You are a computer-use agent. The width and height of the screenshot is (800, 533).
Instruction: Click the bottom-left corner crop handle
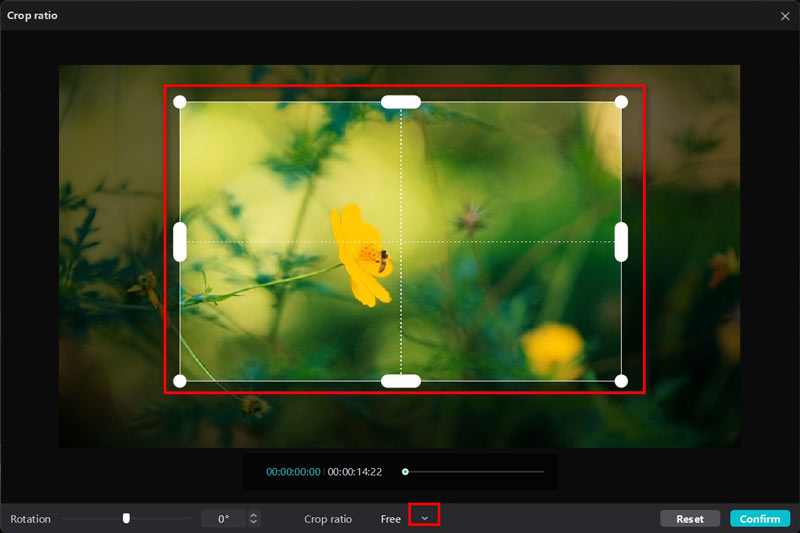[x=180, y=381]
